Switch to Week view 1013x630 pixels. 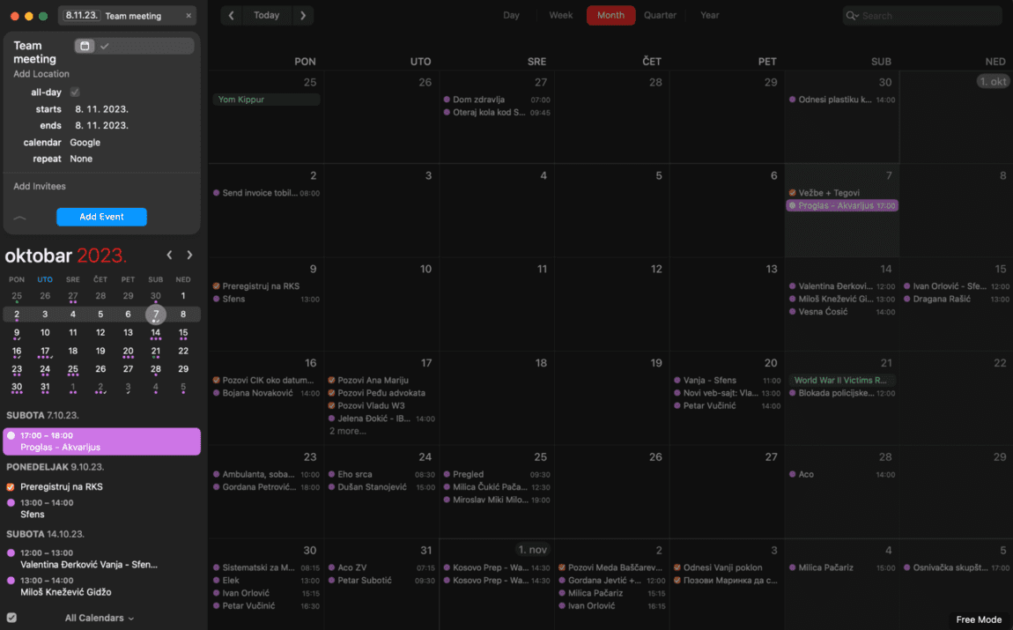point(561,15)
